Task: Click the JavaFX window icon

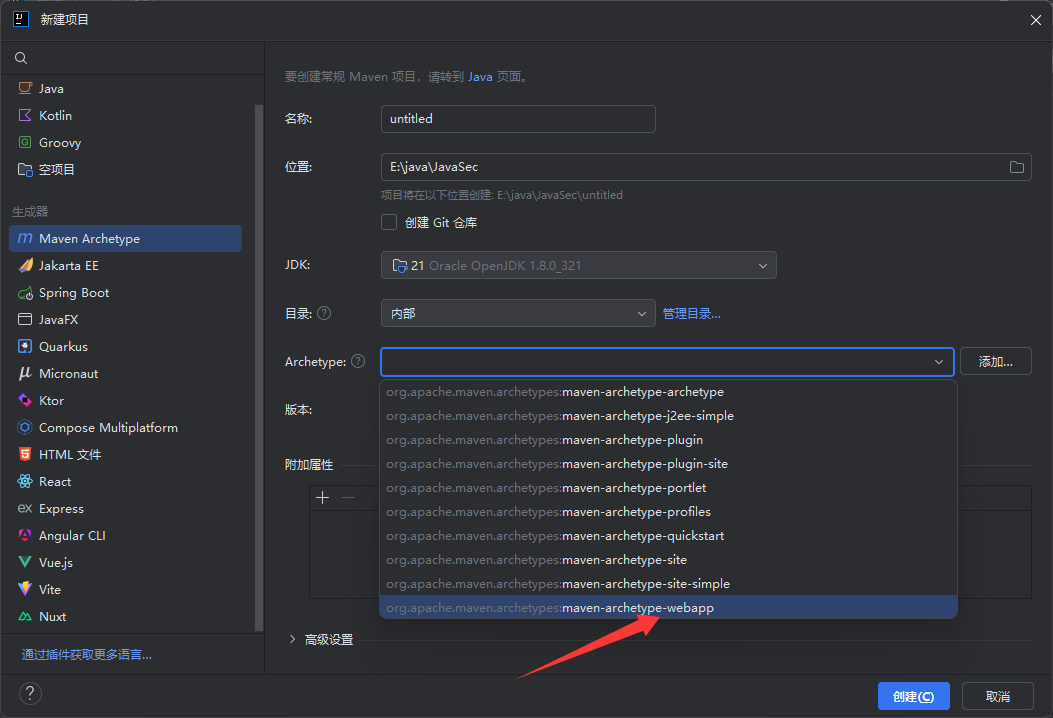Action: pyautogui.click(x=25, y=319)
